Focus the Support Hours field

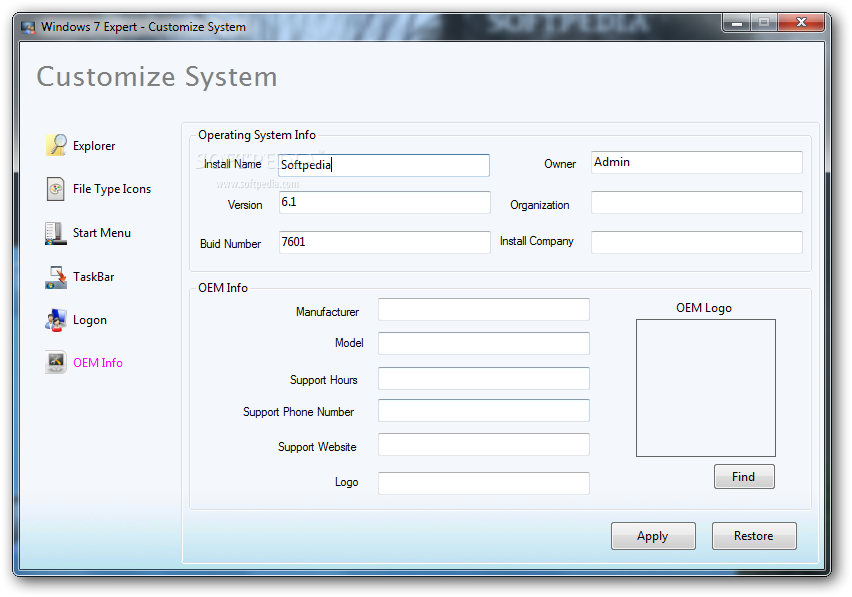(x=484, y=379)
